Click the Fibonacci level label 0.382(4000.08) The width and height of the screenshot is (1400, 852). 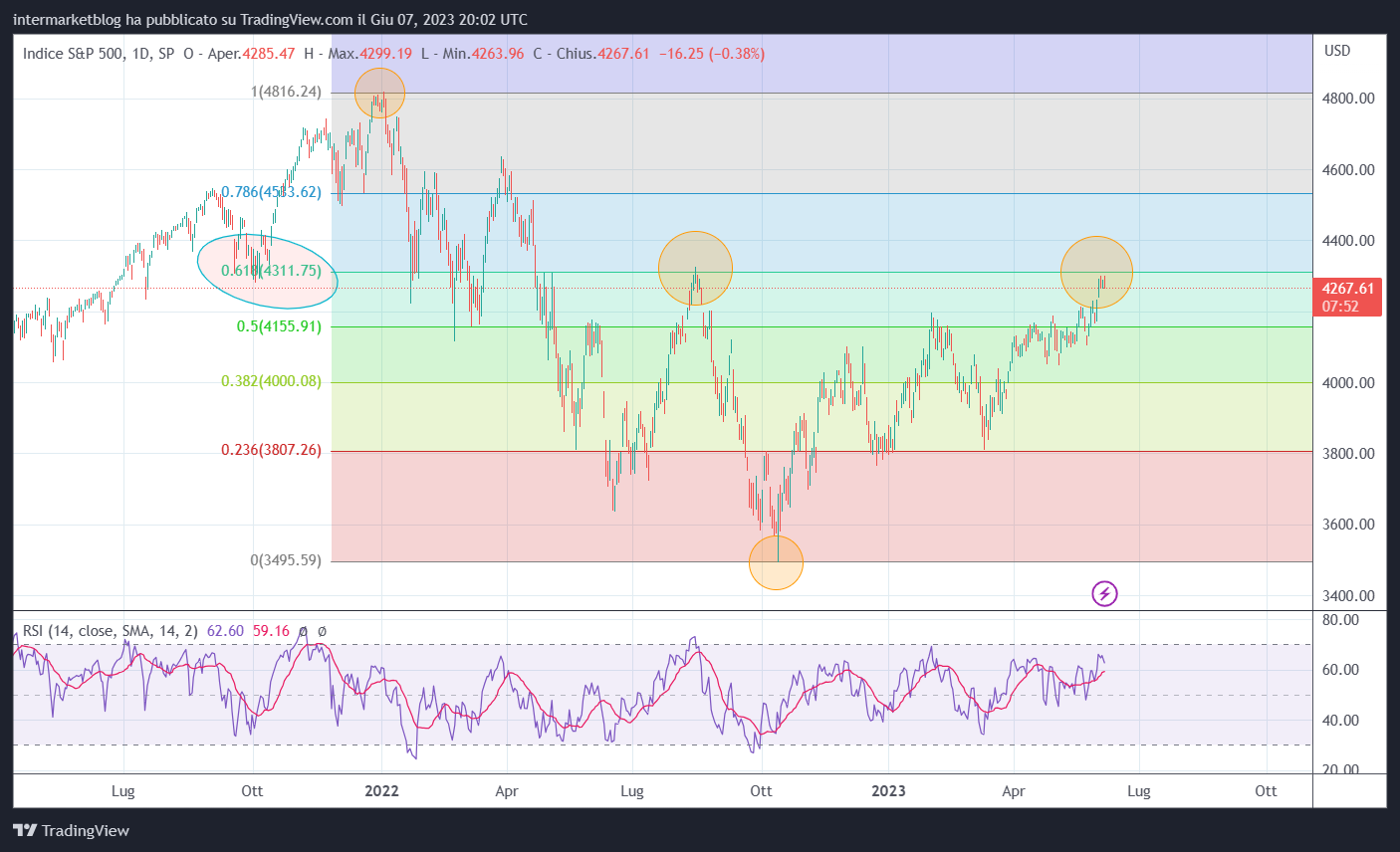[x=271, y=381]
